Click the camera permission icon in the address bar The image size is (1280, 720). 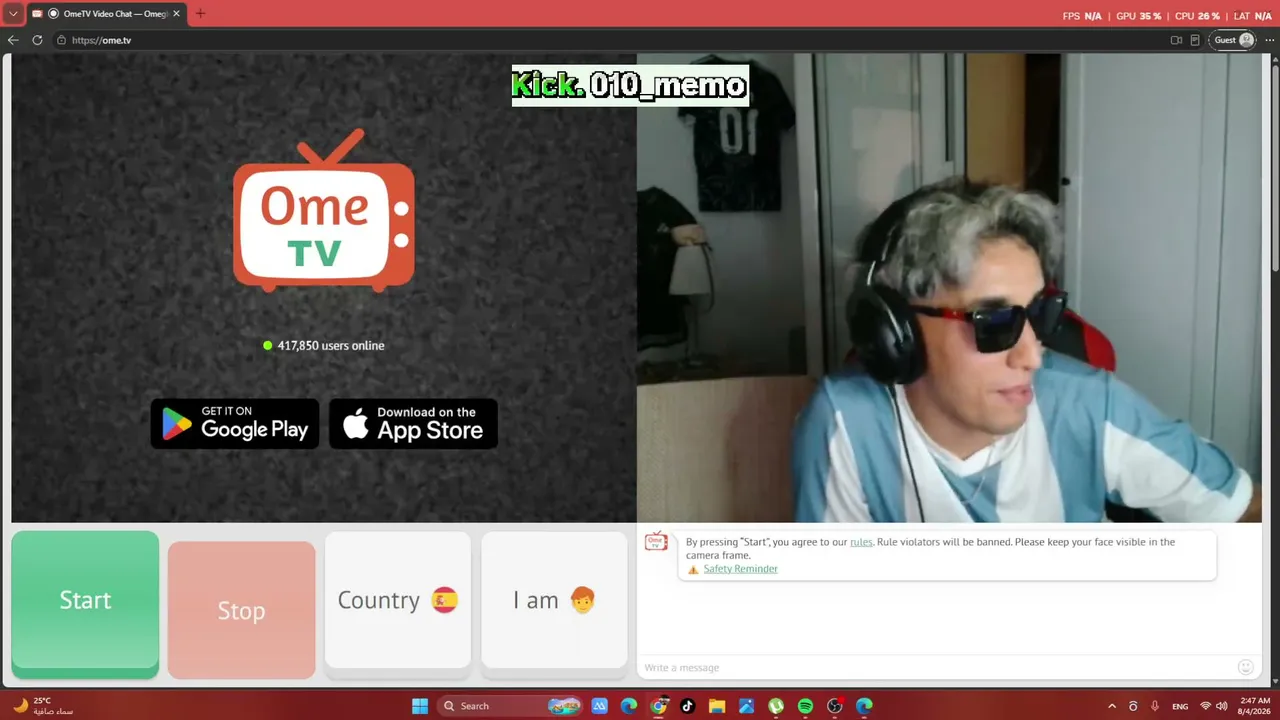click(1176, 40)
